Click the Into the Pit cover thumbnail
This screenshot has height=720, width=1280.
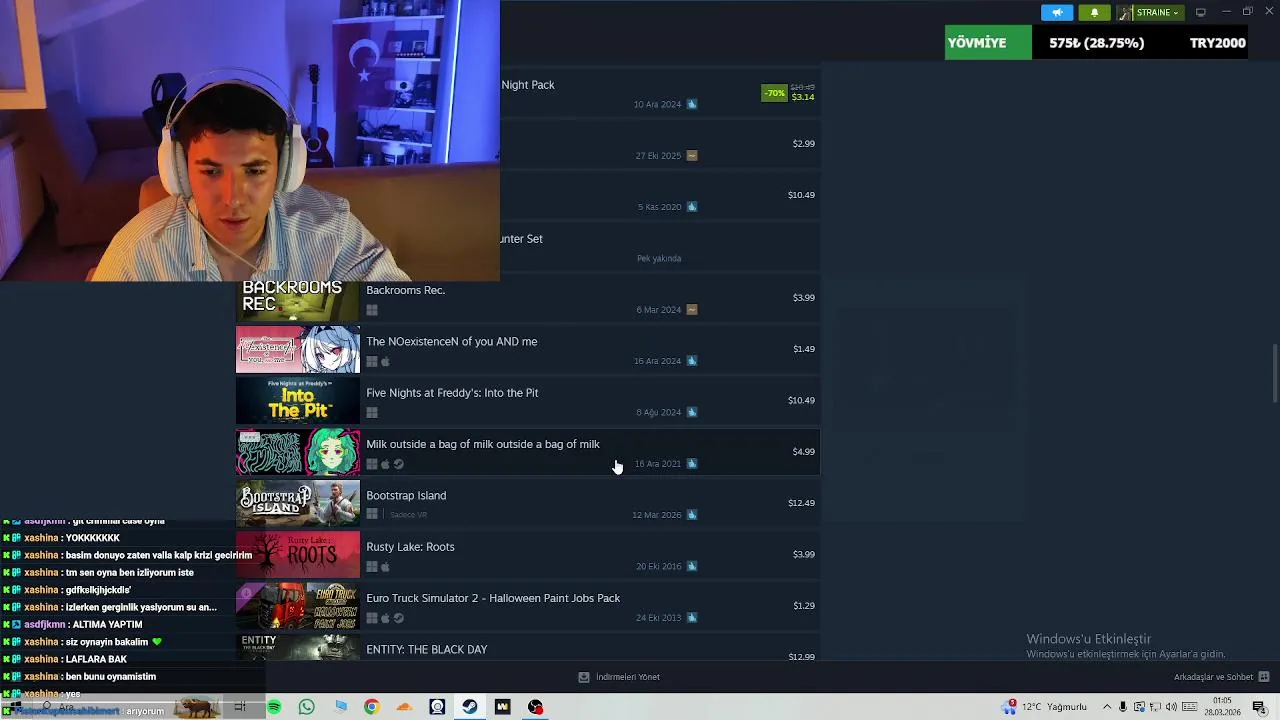(x=298, y=401)
